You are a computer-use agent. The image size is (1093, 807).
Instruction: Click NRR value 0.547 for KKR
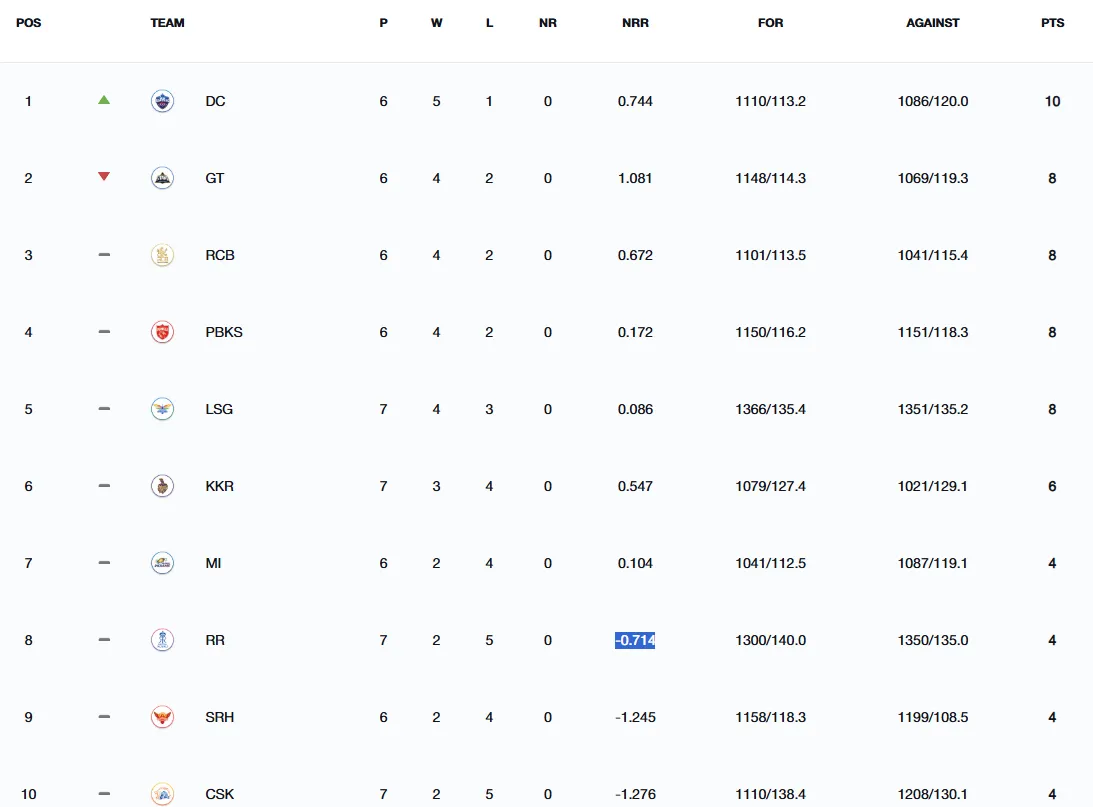pyautogui.click(x=635, y=486)
